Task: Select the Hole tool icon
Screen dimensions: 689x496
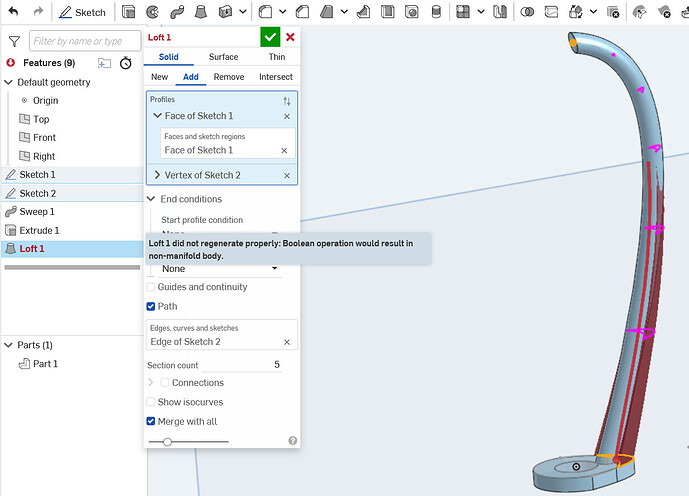Action: [x=412, y=12]
